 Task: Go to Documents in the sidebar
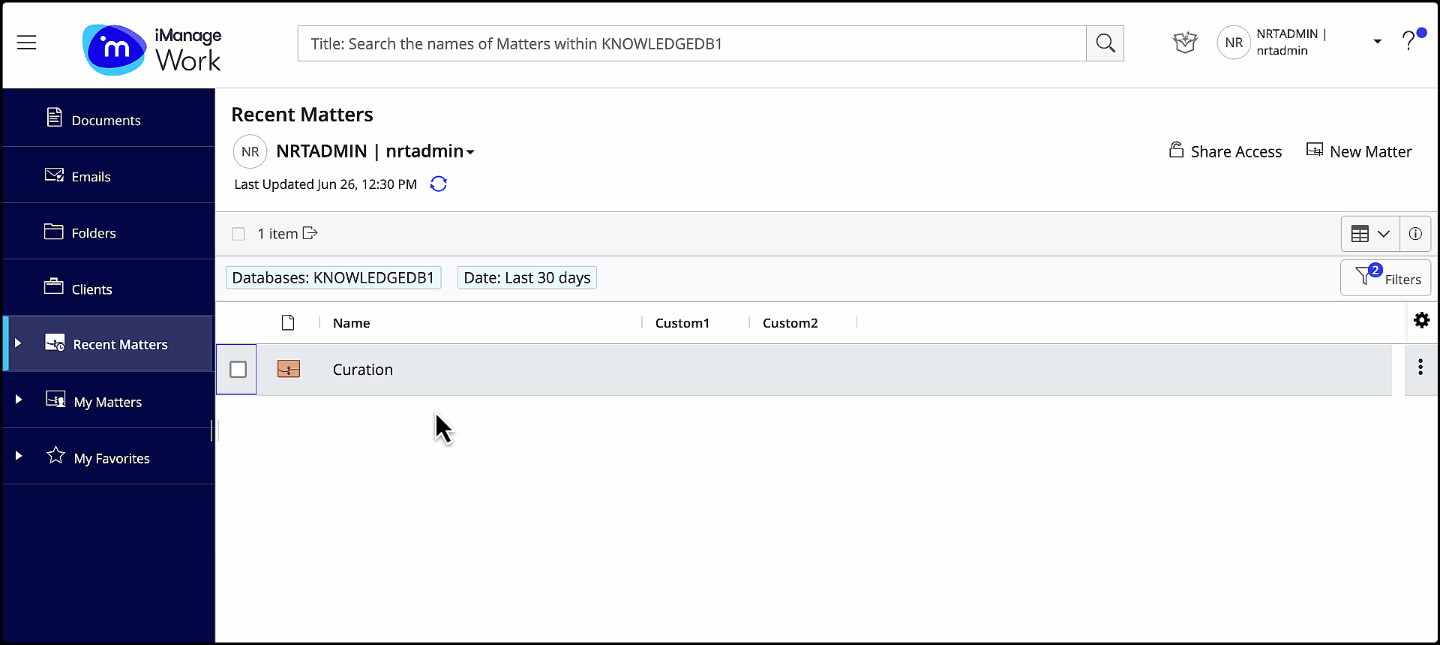(106, 120)
